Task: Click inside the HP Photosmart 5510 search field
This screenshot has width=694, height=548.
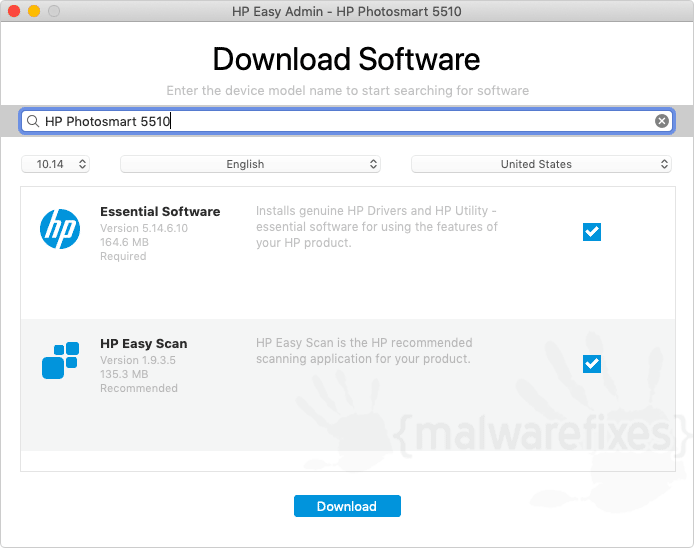Action: point(347,121)
